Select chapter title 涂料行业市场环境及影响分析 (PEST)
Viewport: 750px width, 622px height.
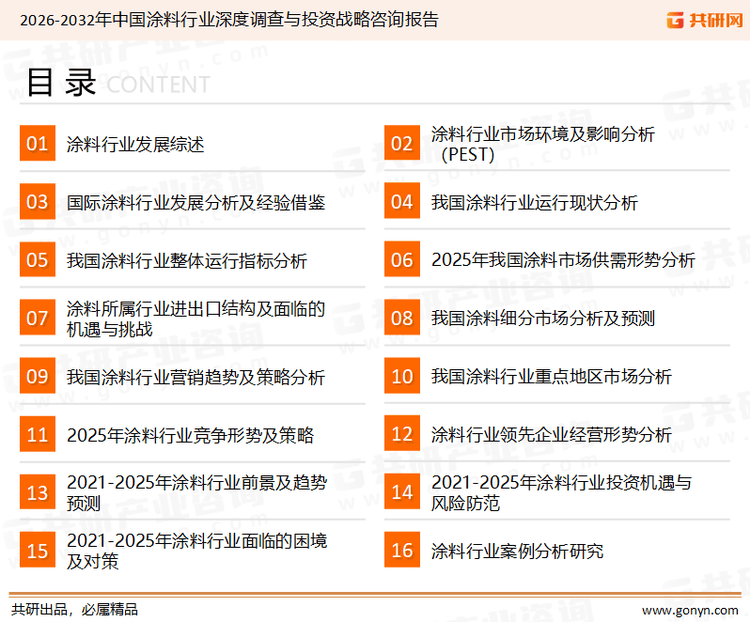point(542,144)
